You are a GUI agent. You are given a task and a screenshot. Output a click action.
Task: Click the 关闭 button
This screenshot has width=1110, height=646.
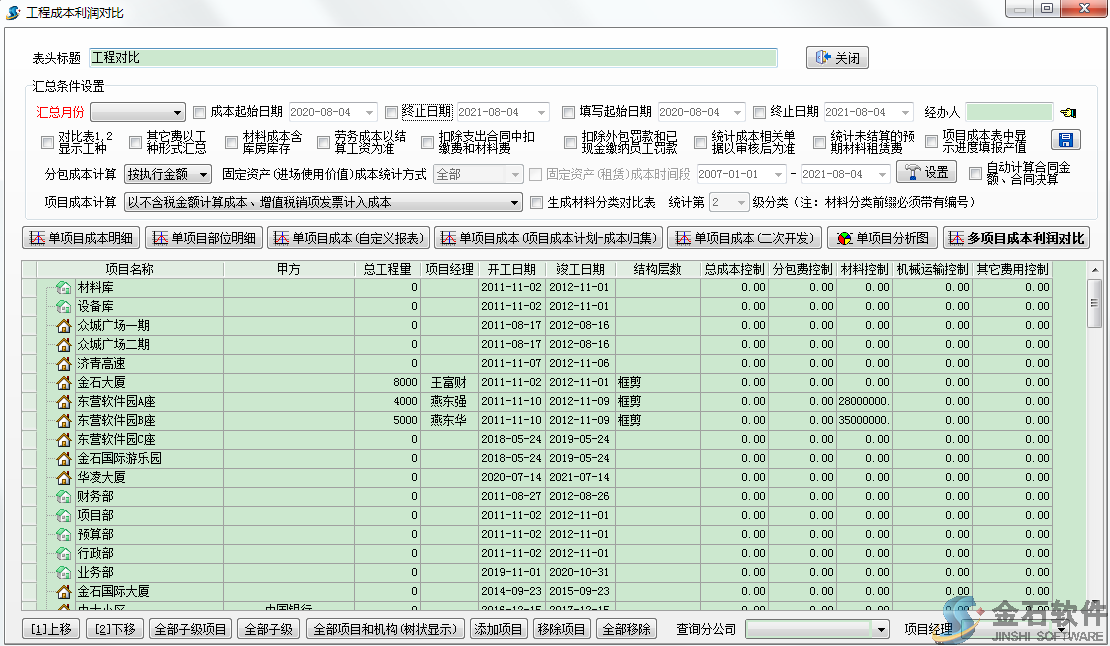[837, 58]
